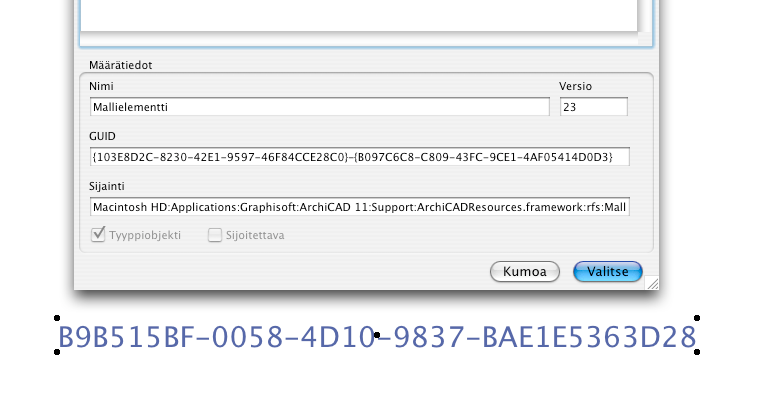759x400 pixels.
Task: Click the GUID label above the field
Action: coord(102,136)
